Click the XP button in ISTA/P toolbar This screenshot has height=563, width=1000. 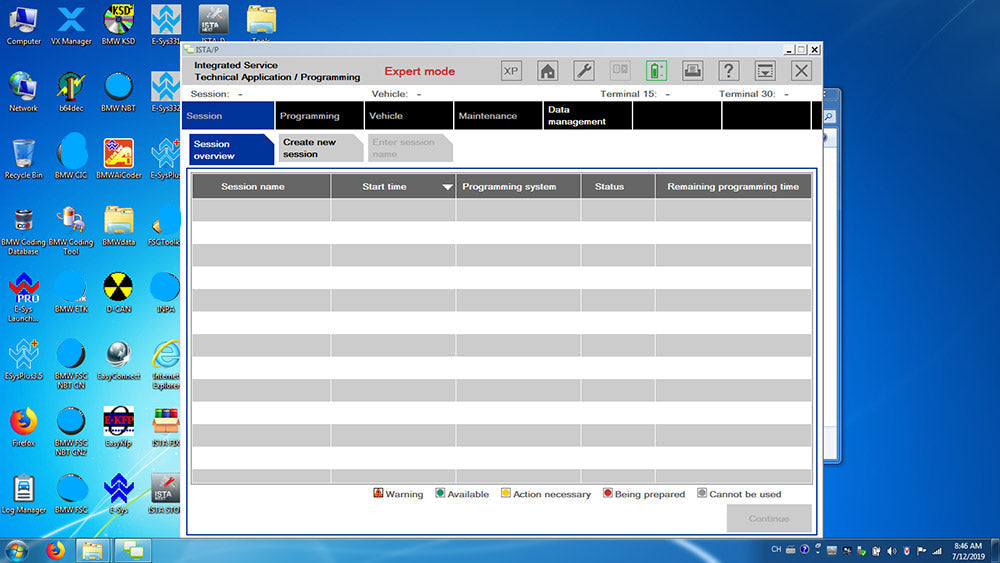(511, 71)
